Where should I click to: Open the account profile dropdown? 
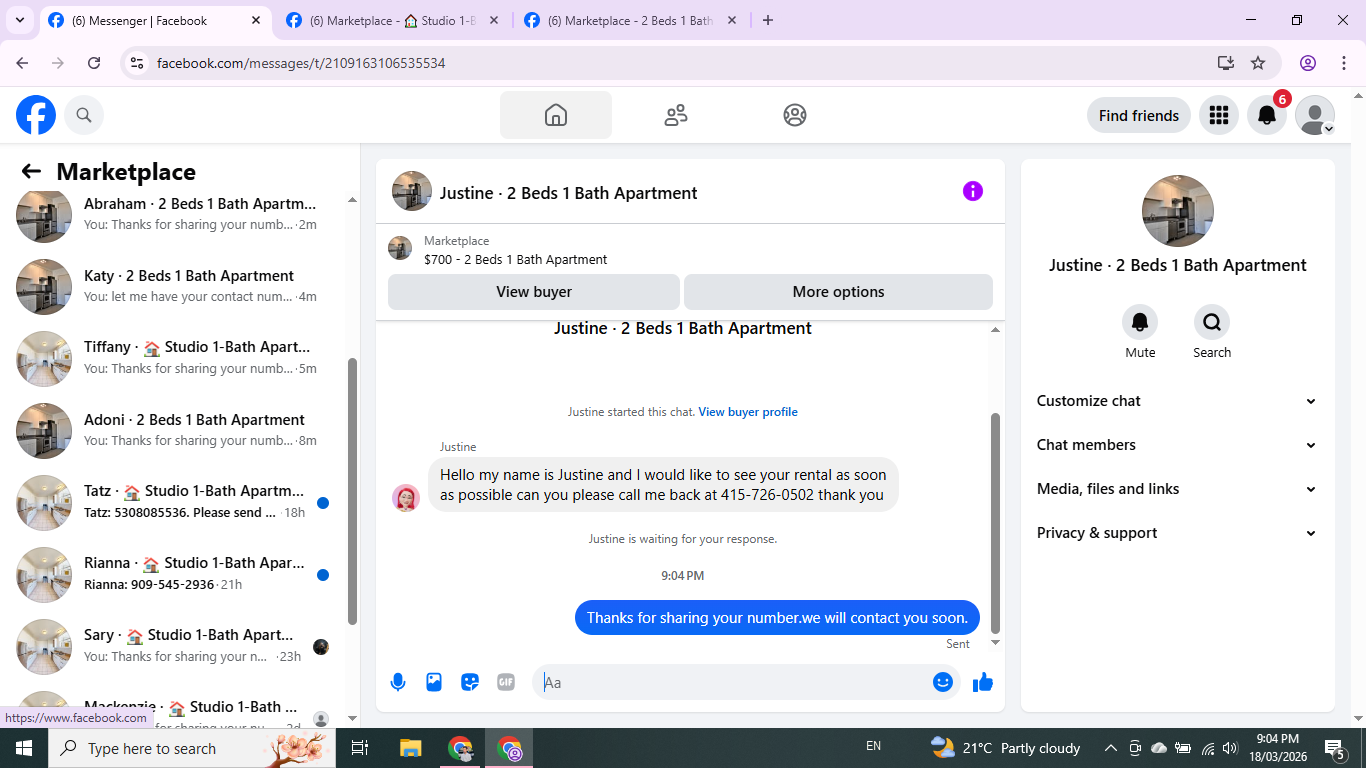tap(1315, 115)
